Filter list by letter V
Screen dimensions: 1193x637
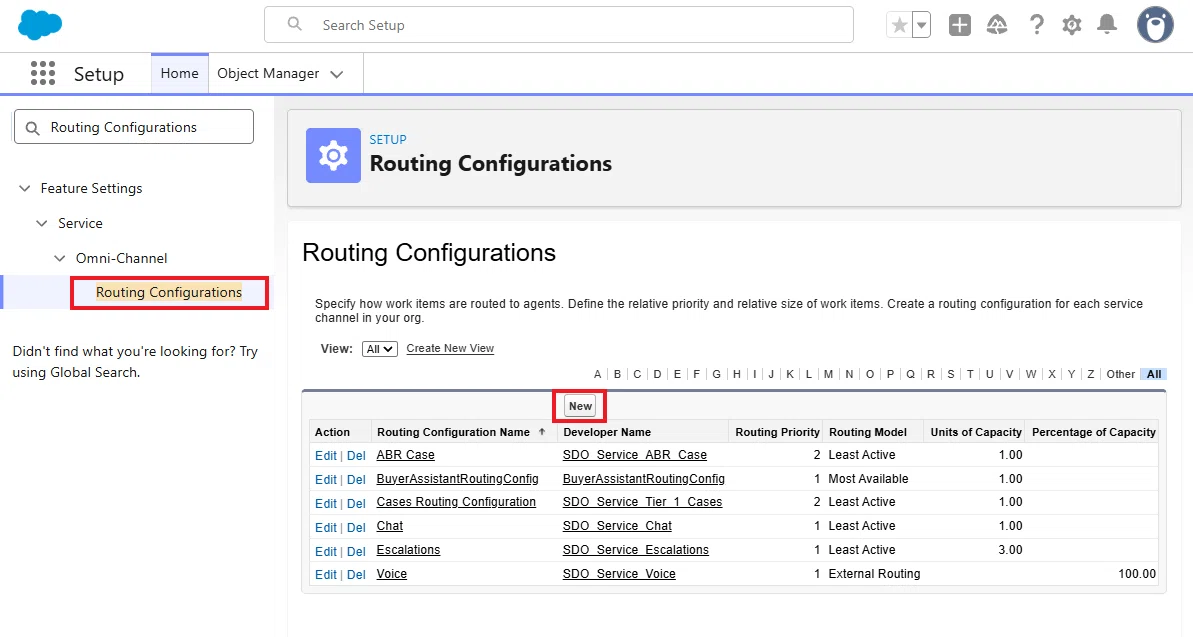click(1010, 374)
